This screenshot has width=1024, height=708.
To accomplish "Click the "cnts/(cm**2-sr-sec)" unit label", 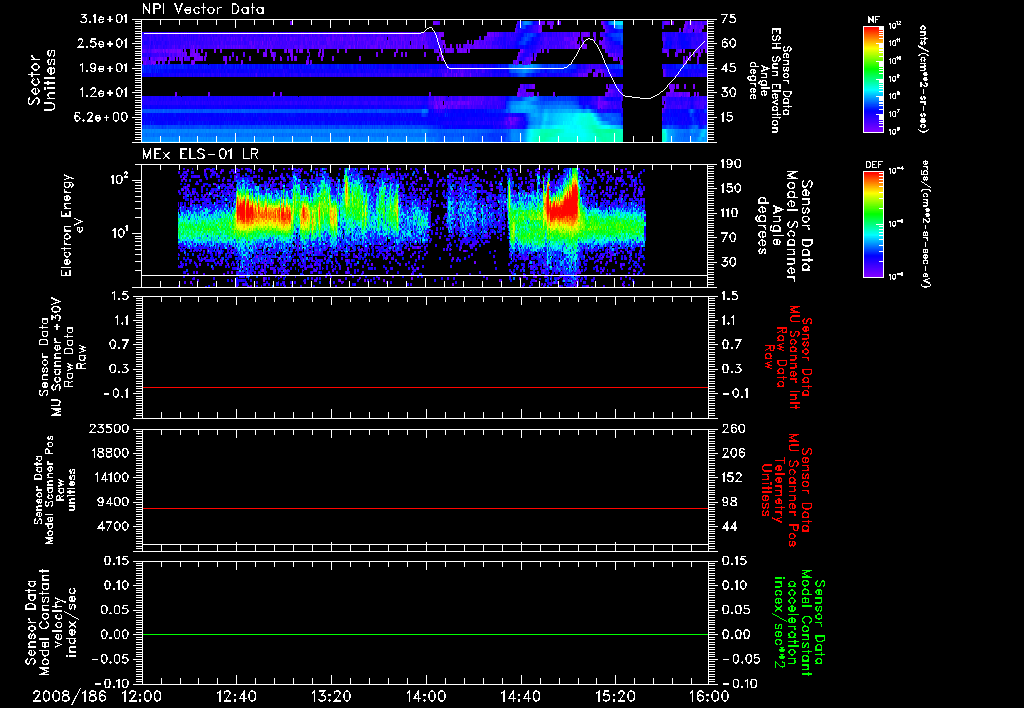I will click(x=923, y=78).
